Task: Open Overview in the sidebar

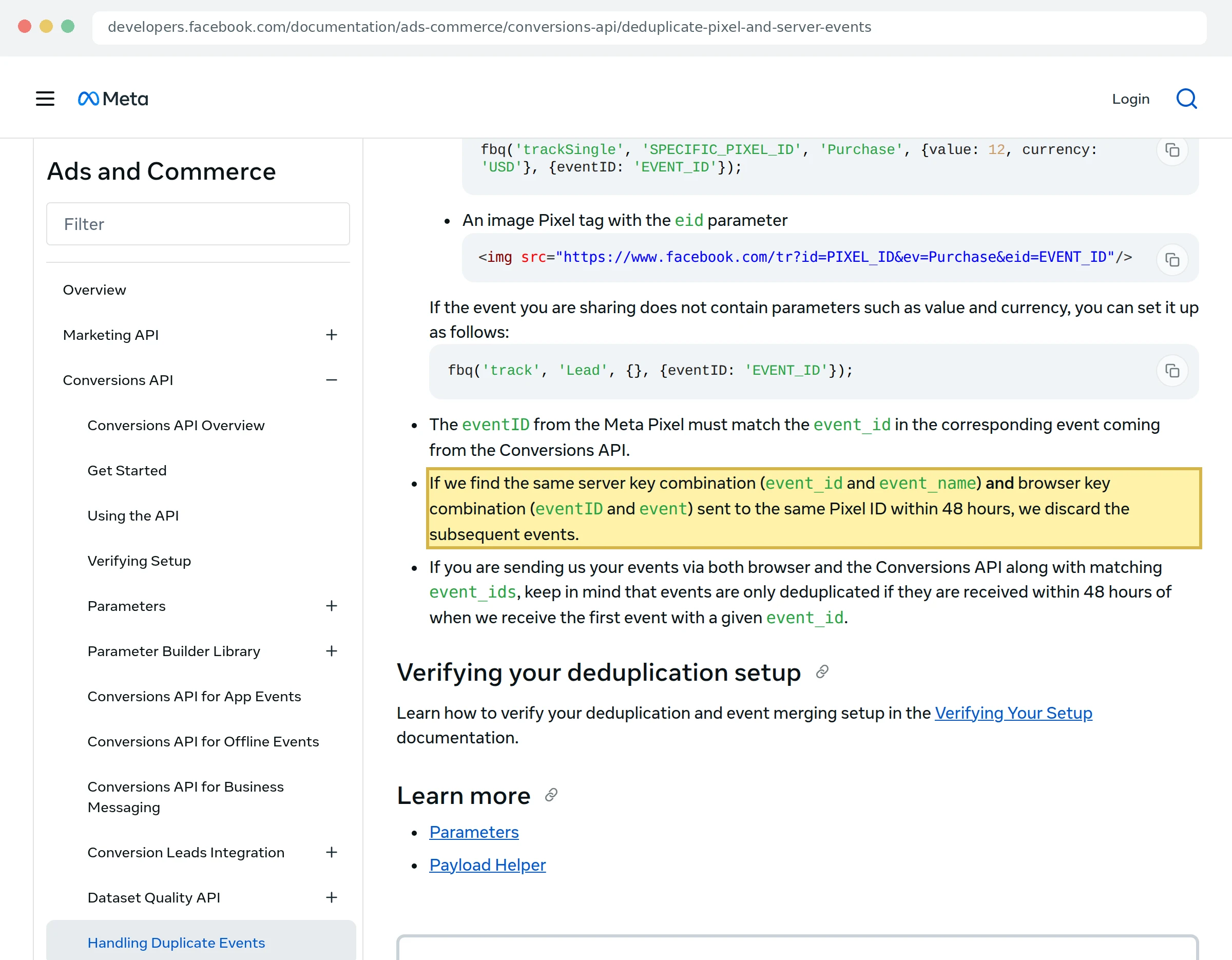Action: coord(94,290)
